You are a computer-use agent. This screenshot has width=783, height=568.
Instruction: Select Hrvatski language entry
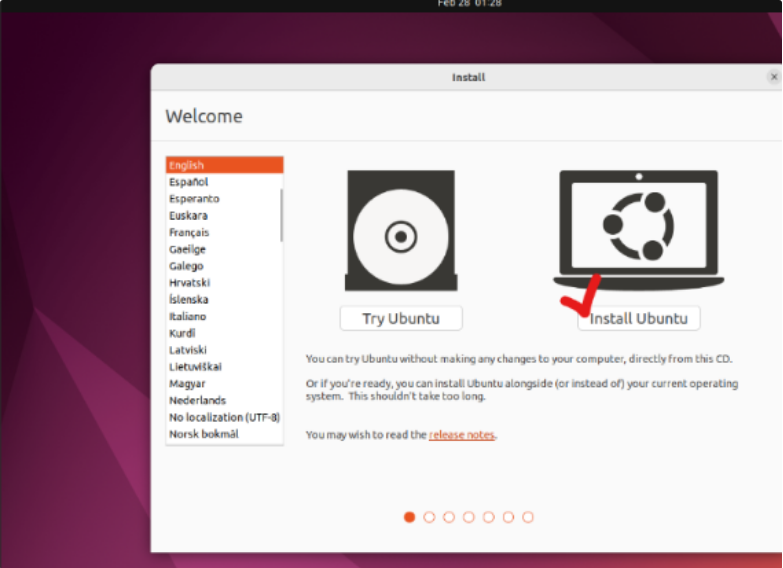point(223,283)
